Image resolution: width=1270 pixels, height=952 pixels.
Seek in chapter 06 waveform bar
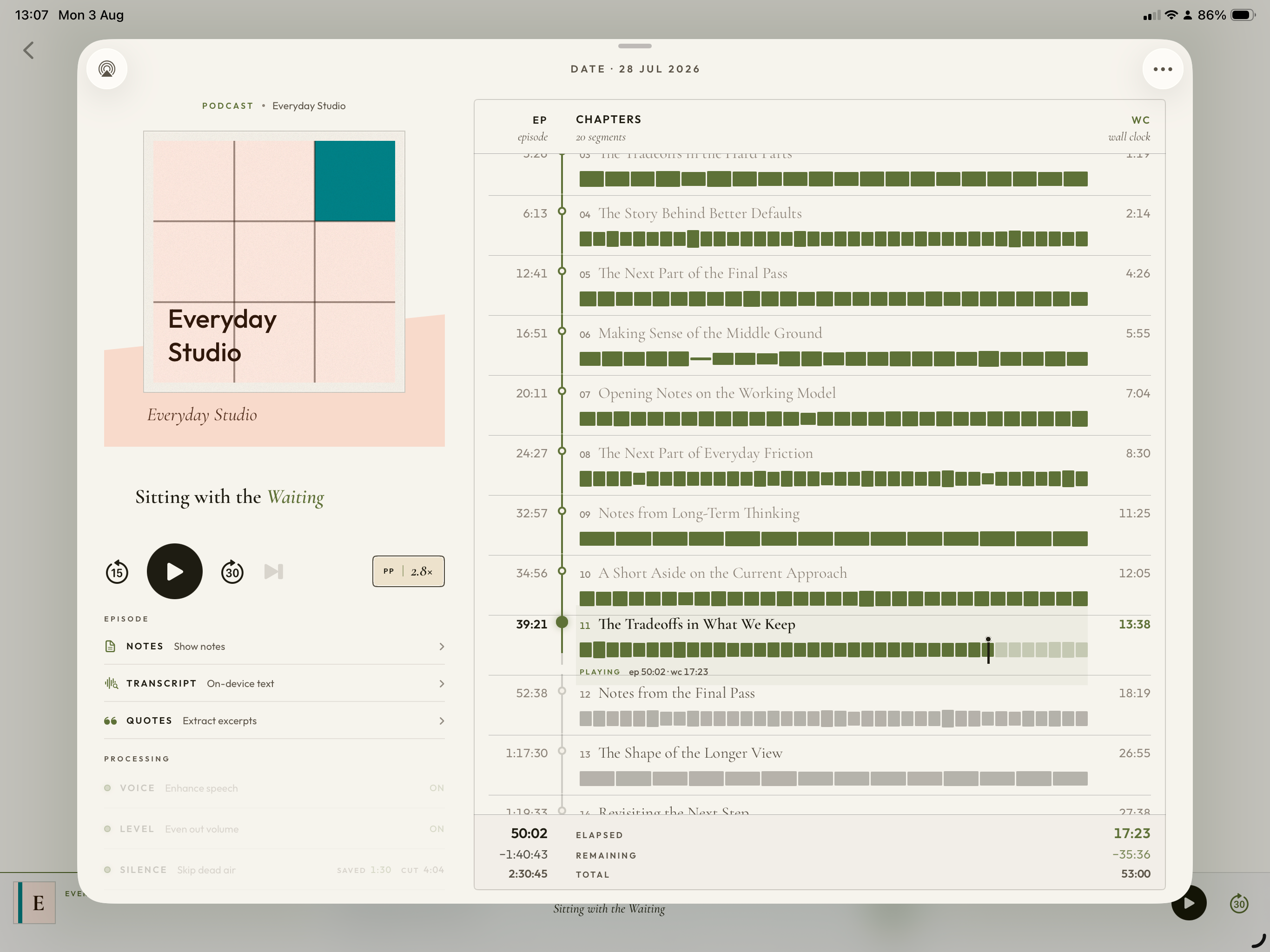click(x=833, y=359)
